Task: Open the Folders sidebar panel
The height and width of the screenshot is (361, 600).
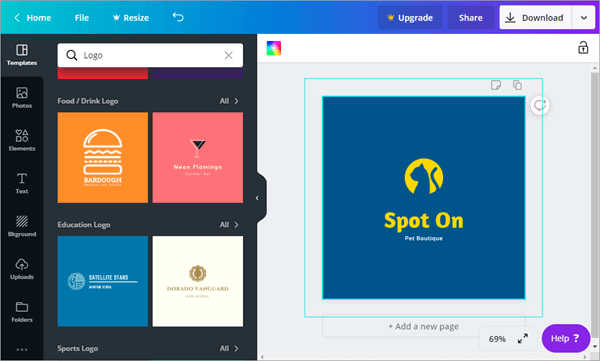Action: [22, 312]
